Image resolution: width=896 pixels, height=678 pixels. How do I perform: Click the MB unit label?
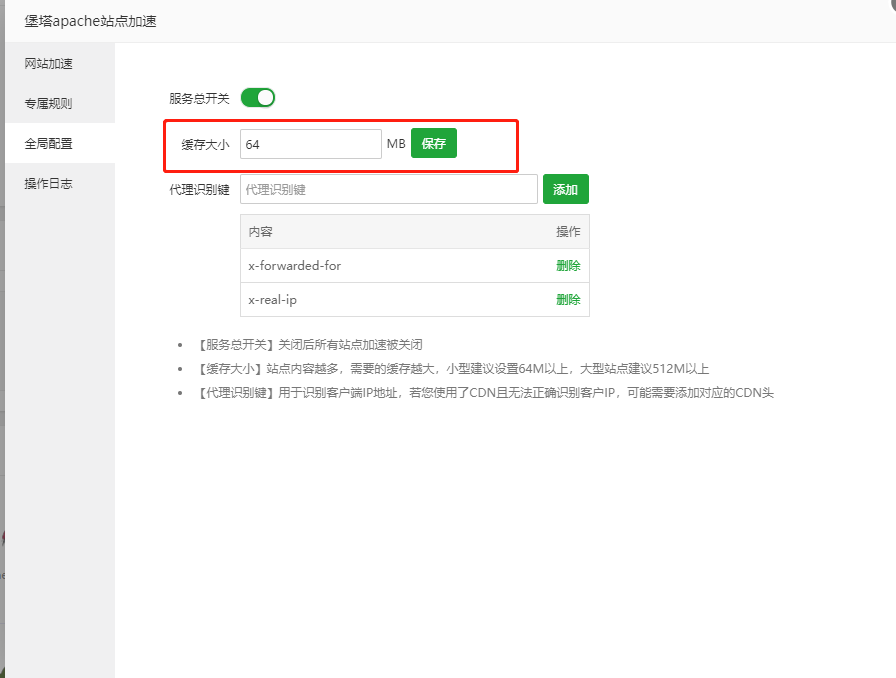(396, 143)
